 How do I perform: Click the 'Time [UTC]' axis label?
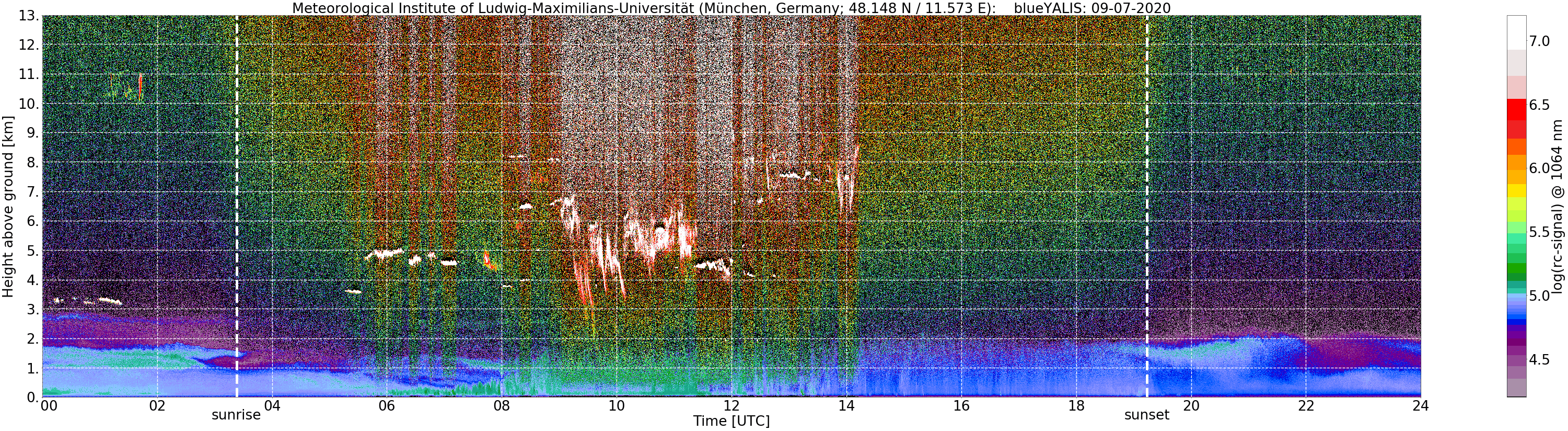point(731,421)
